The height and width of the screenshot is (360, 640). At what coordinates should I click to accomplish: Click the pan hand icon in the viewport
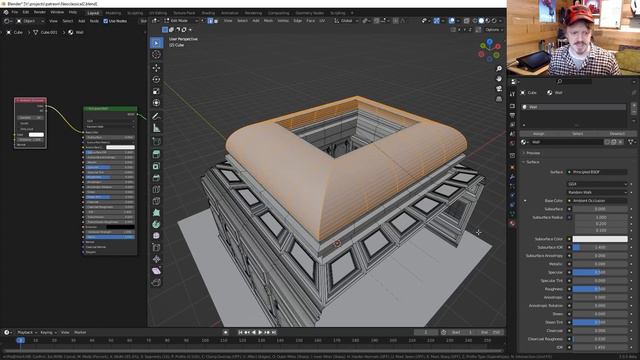(x=499, y=79)
